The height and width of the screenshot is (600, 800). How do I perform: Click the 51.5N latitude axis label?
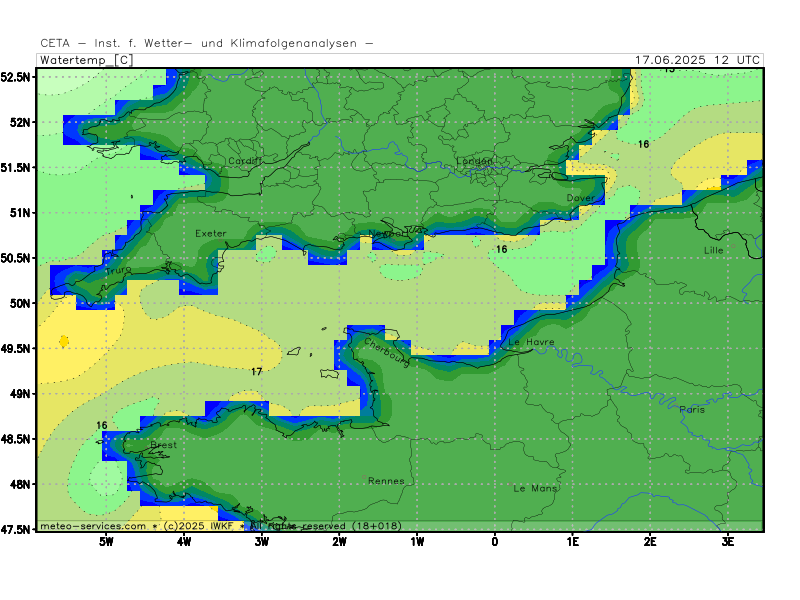(15, 167)
